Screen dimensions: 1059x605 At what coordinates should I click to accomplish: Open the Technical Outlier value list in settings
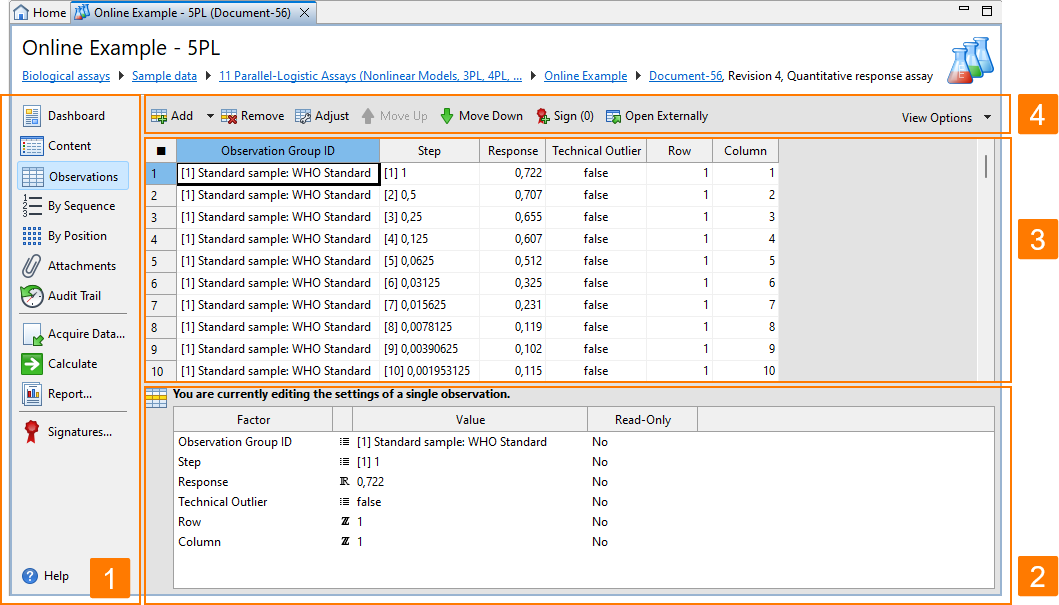click(x=344, y=502)
